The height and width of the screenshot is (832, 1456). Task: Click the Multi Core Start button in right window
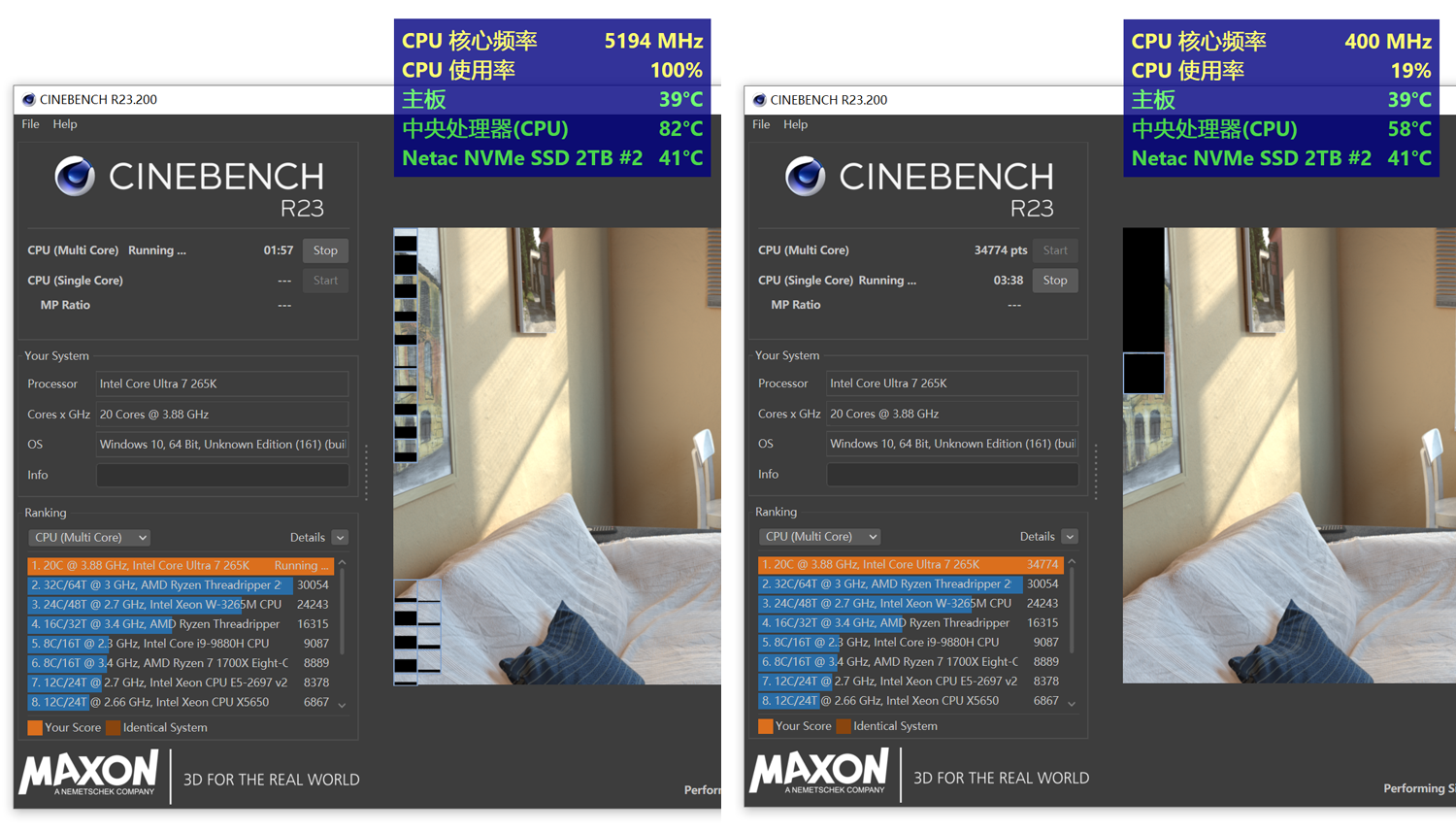[x=1055, y=250]
